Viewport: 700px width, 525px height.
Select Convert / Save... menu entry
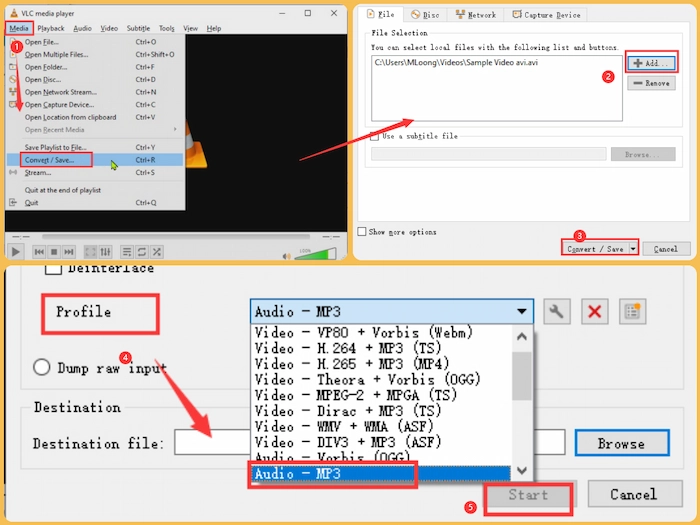(x=95, y=160)
